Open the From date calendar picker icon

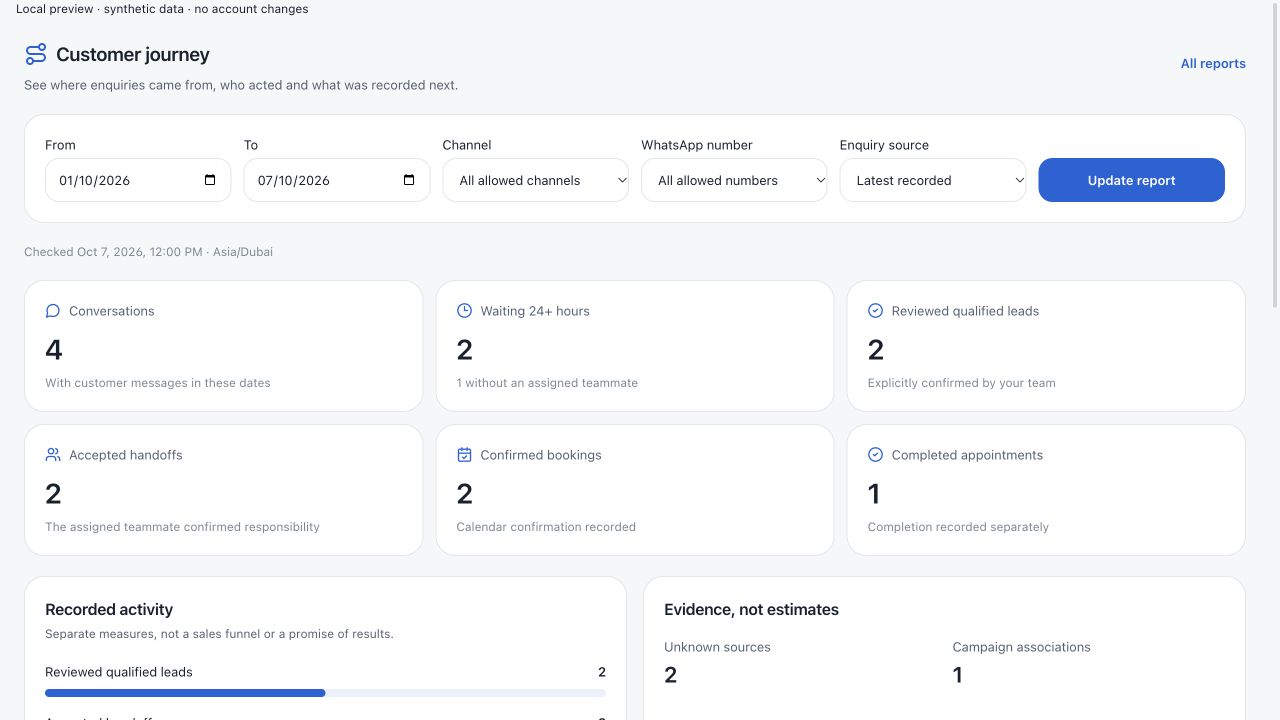(x=210, y=180)
